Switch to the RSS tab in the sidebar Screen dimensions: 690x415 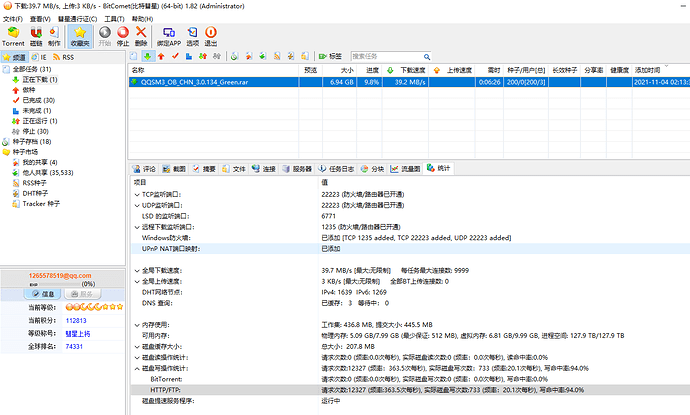63,57
